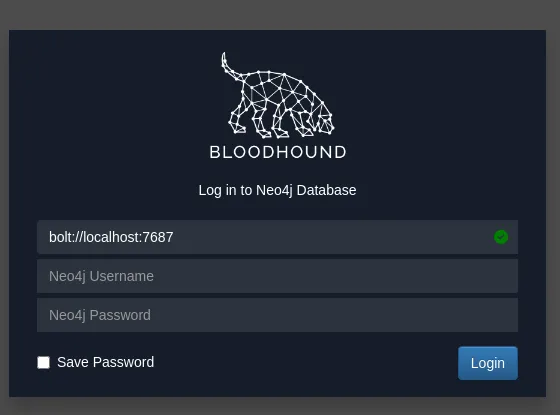This screenshot has height=415, width=560.
Task: Click the "Password" placeholder word in password field
Action: (x=120, y=315)
